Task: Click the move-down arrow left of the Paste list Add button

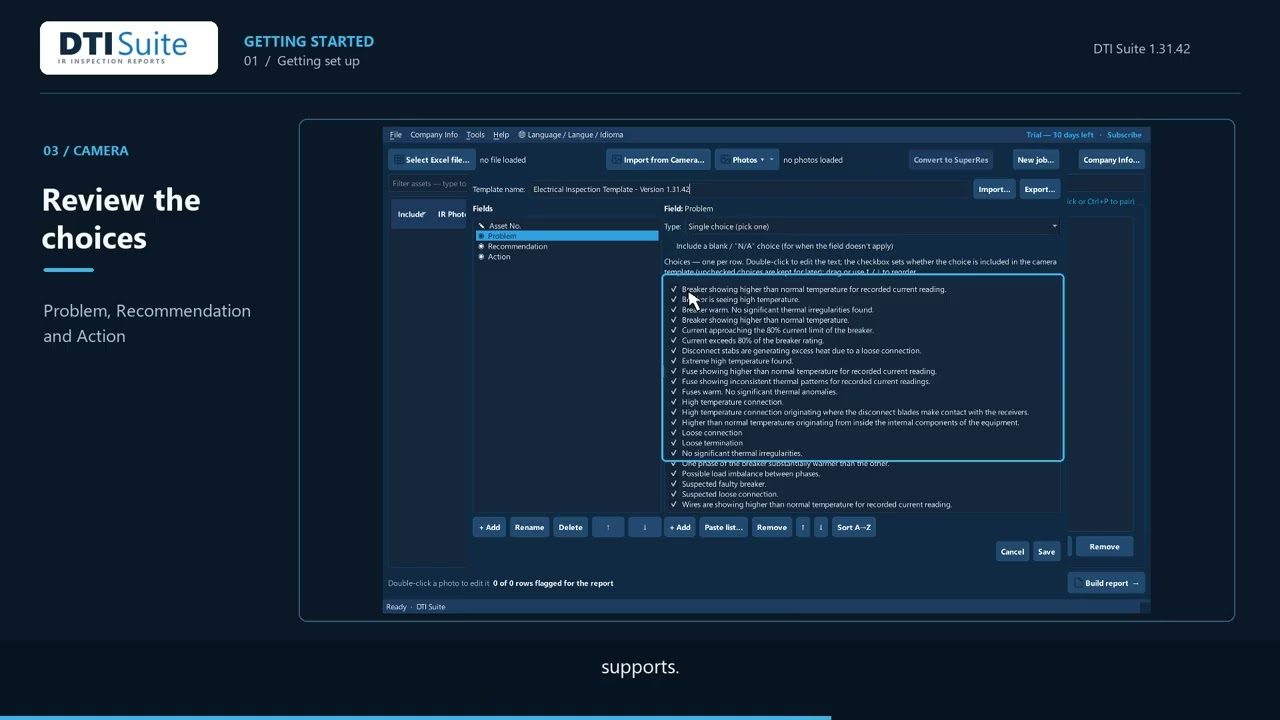Action: tap(644, 527)
